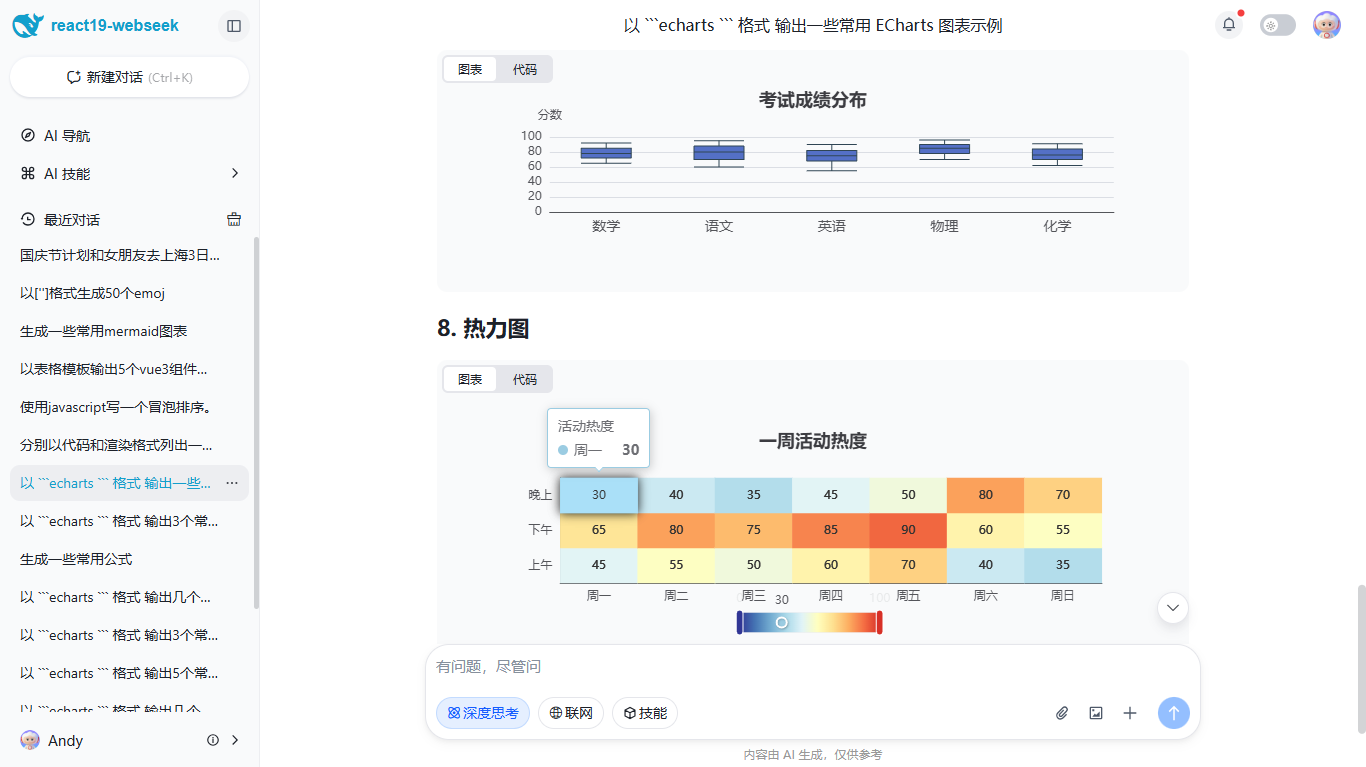Click the heatmap cell 90 for 周五 下午
This screenshot has width=1366, height=767.
coord(908,530)
